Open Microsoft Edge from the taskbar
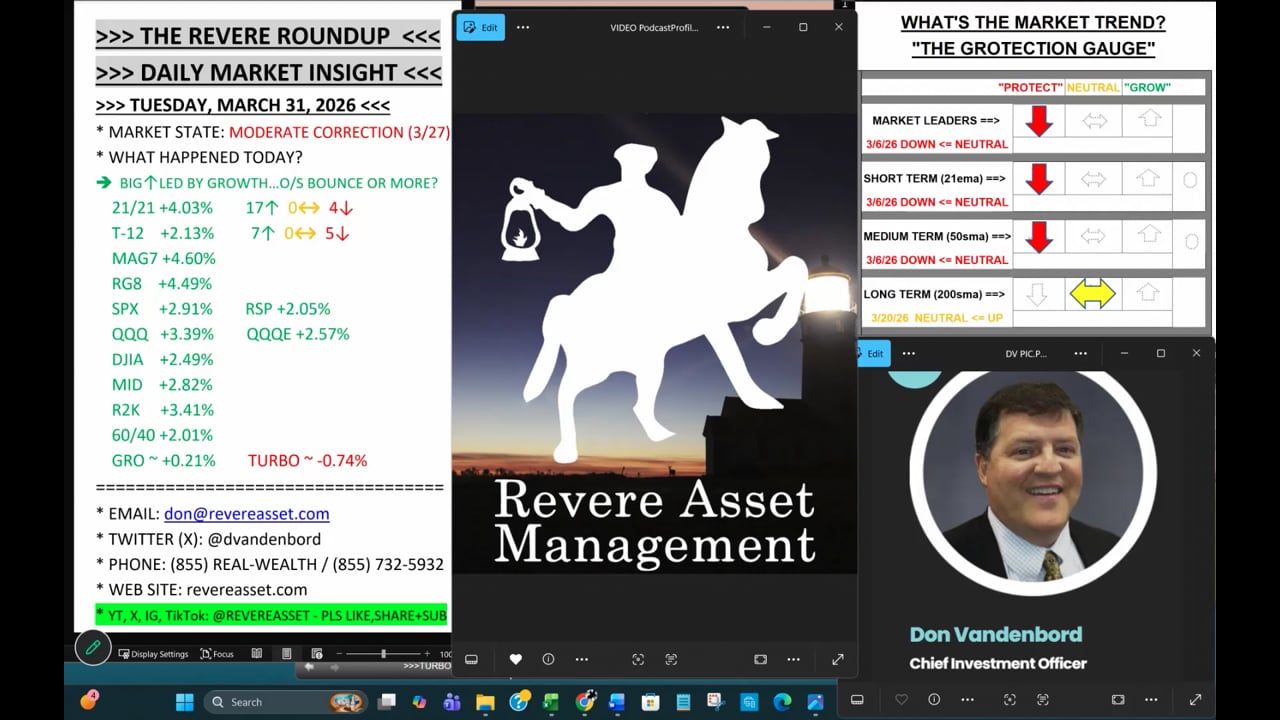This screenshot has width=1280, height=720. coord(782,702)
